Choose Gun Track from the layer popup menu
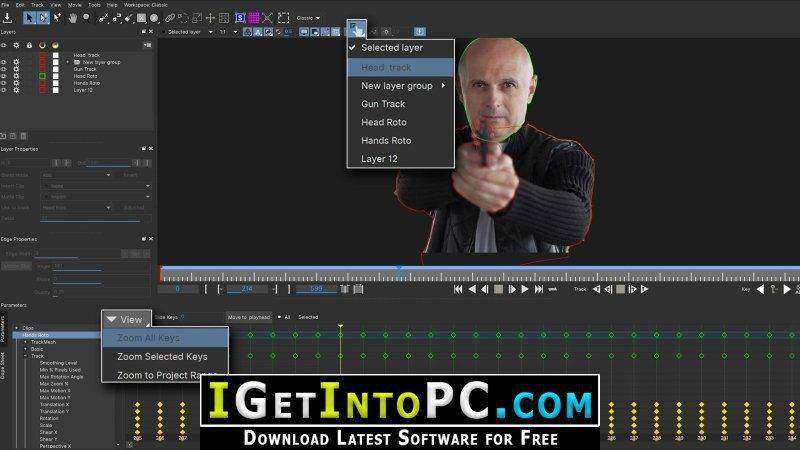Viewport: 800px width, 450px height. [x=383, y=104]
